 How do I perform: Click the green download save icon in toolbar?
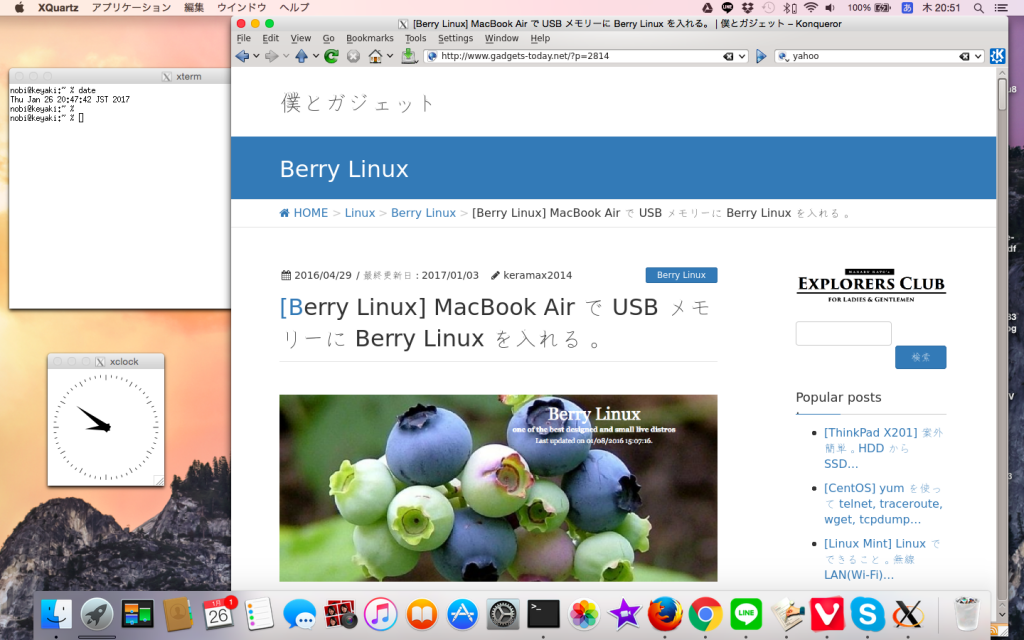click(409, 56)
